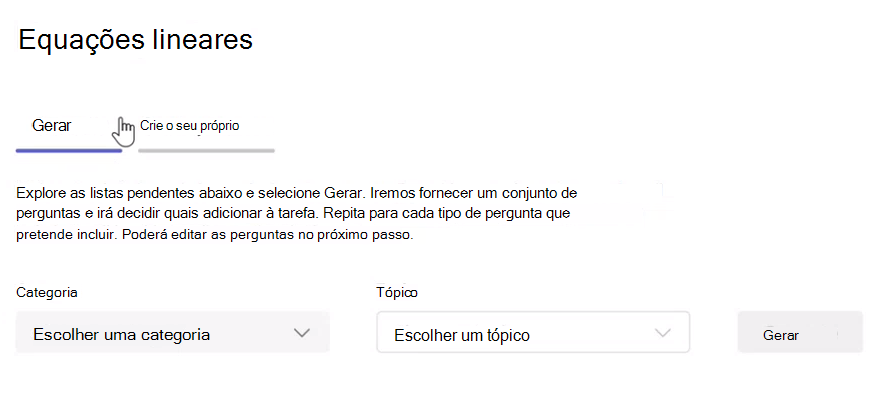The width and height of the screenshot is (892, 398).
Task: Open the Categoria dropdown
Action: click(x=172, y=332)
